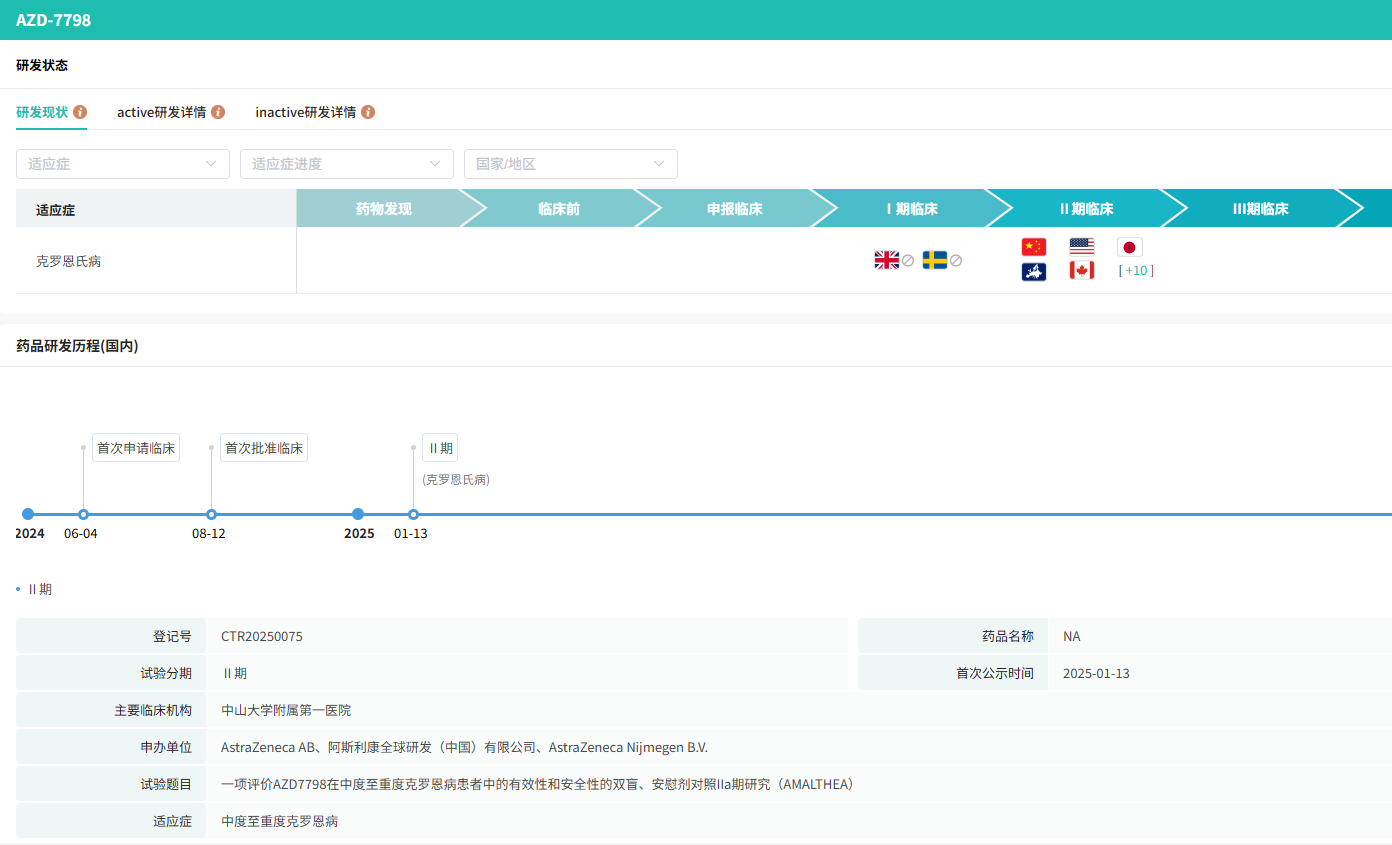
Task: Click info icon beside active研发详情
Action: pyautogui.click(x=218, y=112)
